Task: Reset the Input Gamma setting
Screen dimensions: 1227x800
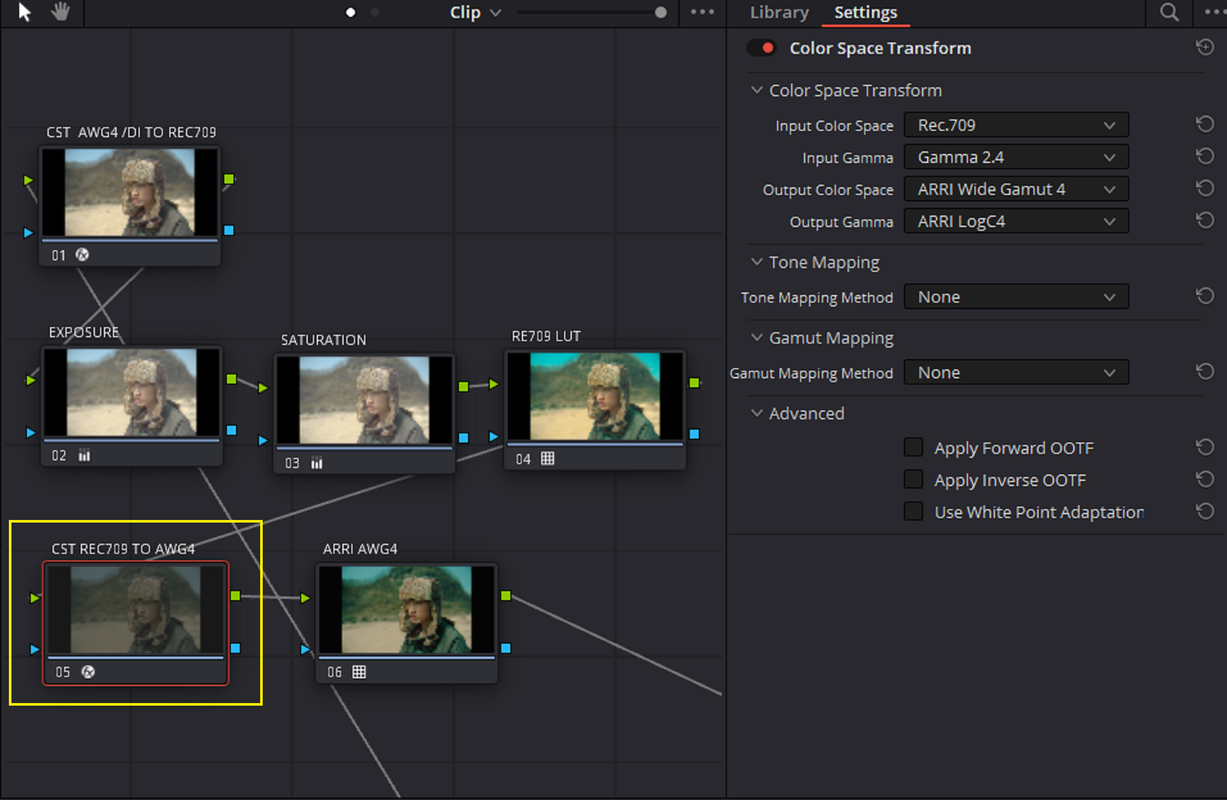Action: coord(1205,157)
